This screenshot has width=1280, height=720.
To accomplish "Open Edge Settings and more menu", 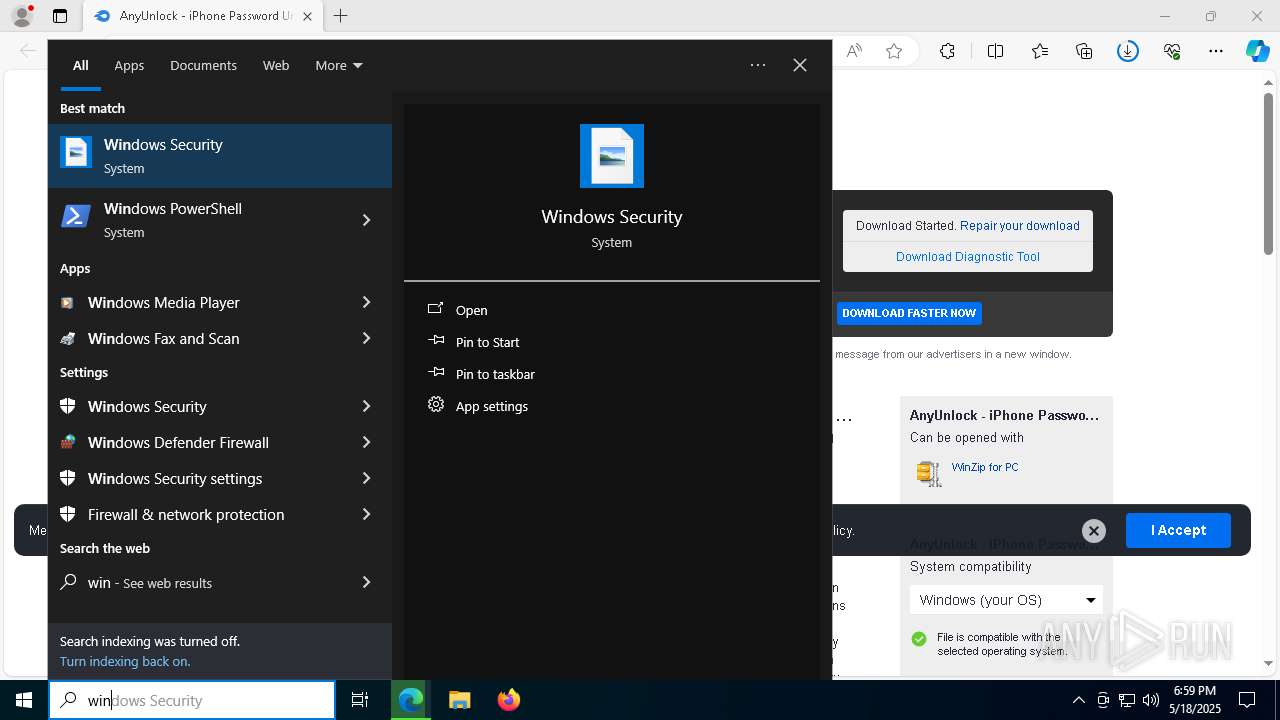I will click(1216, 51).
